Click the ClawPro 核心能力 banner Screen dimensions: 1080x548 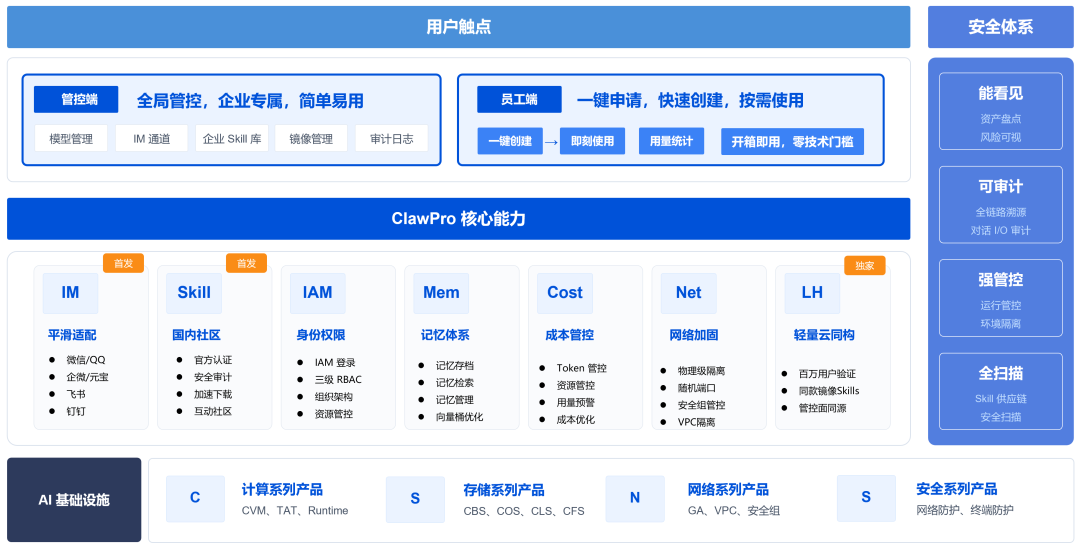(458, 219)
